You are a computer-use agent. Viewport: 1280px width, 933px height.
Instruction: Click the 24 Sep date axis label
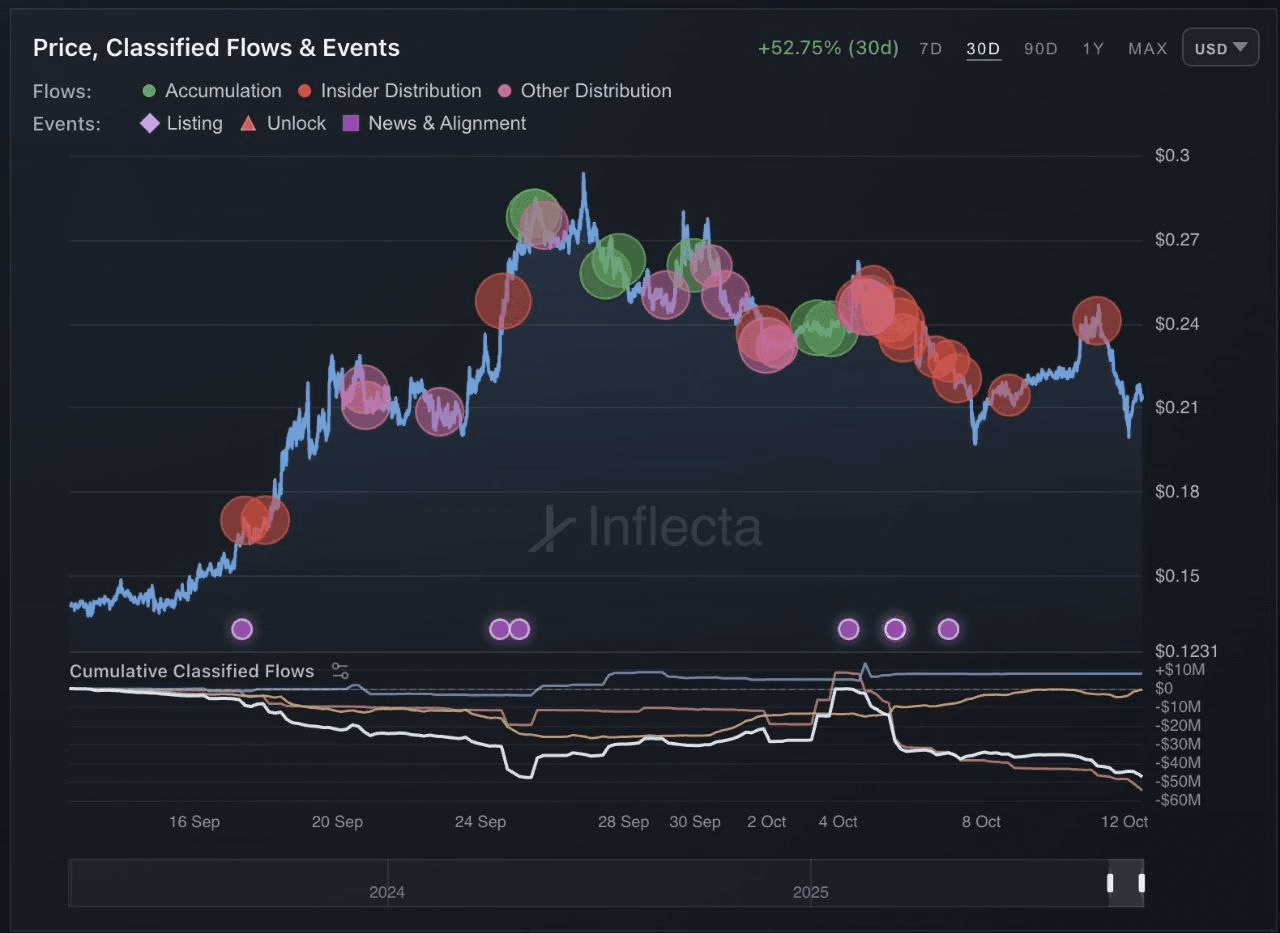(480, 822)
